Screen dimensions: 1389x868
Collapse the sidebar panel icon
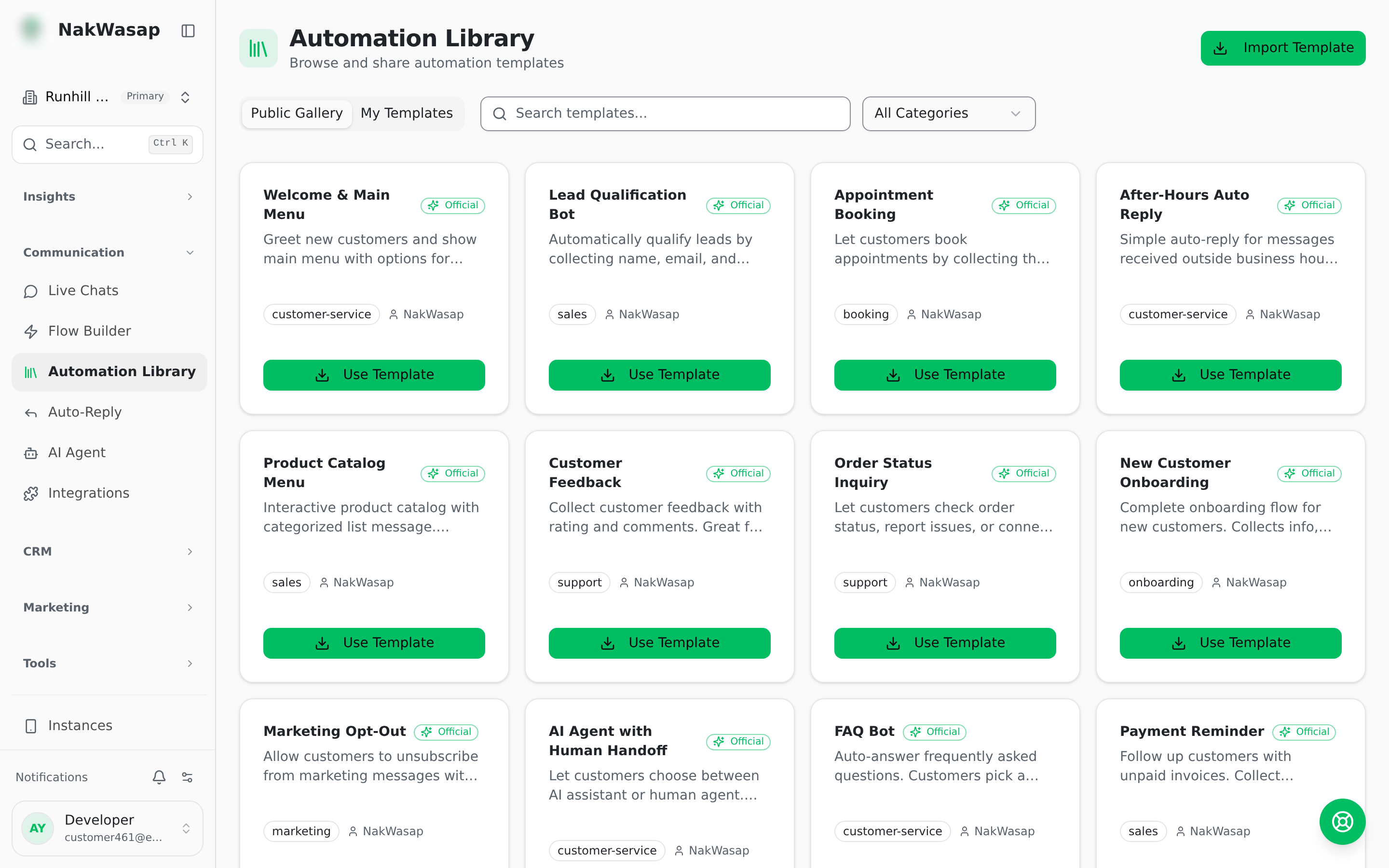click(188, 30)
